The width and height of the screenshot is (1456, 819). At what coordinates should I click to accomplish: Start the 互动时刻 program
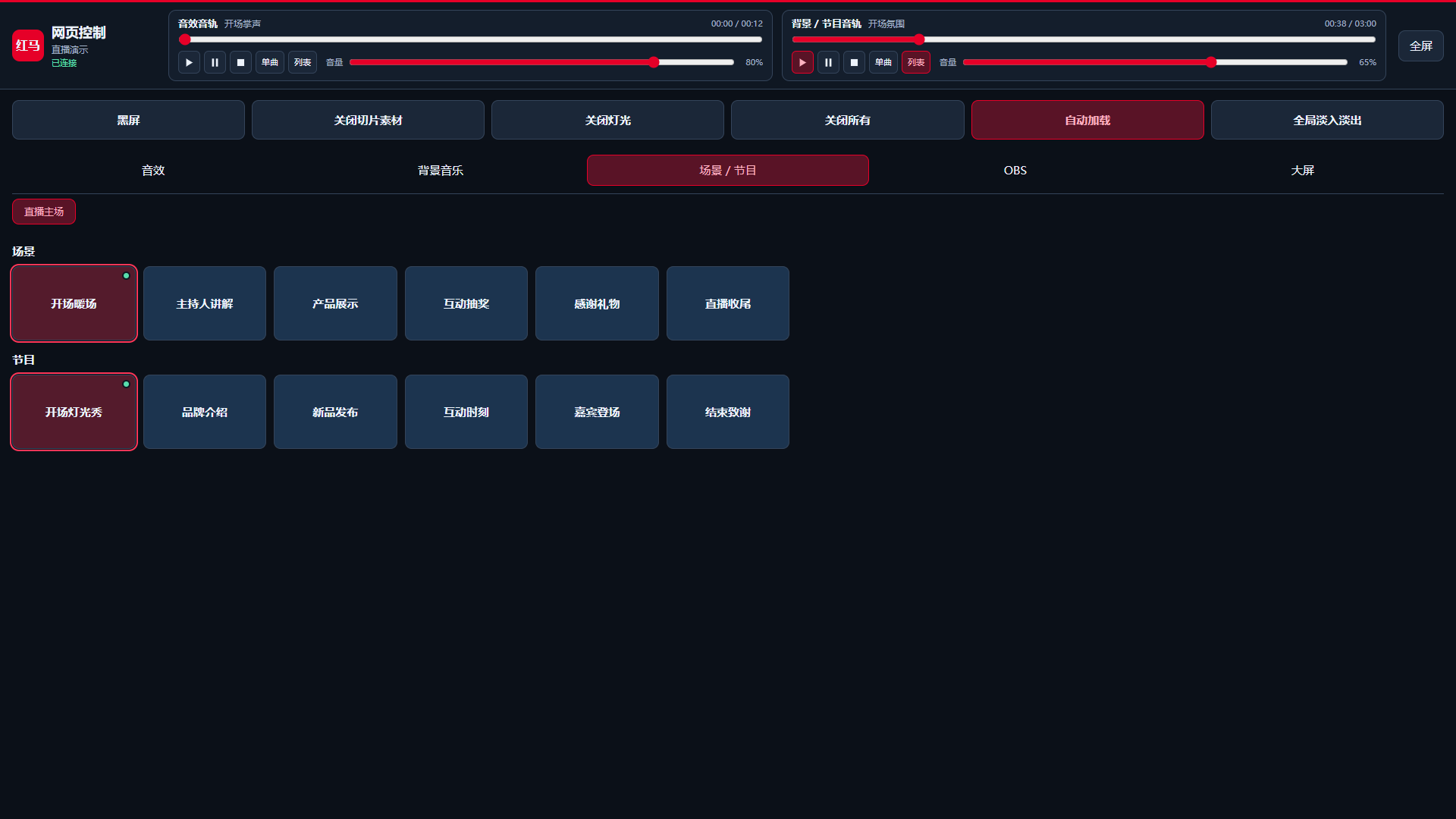pyautogui.click(x=466, y=412)
